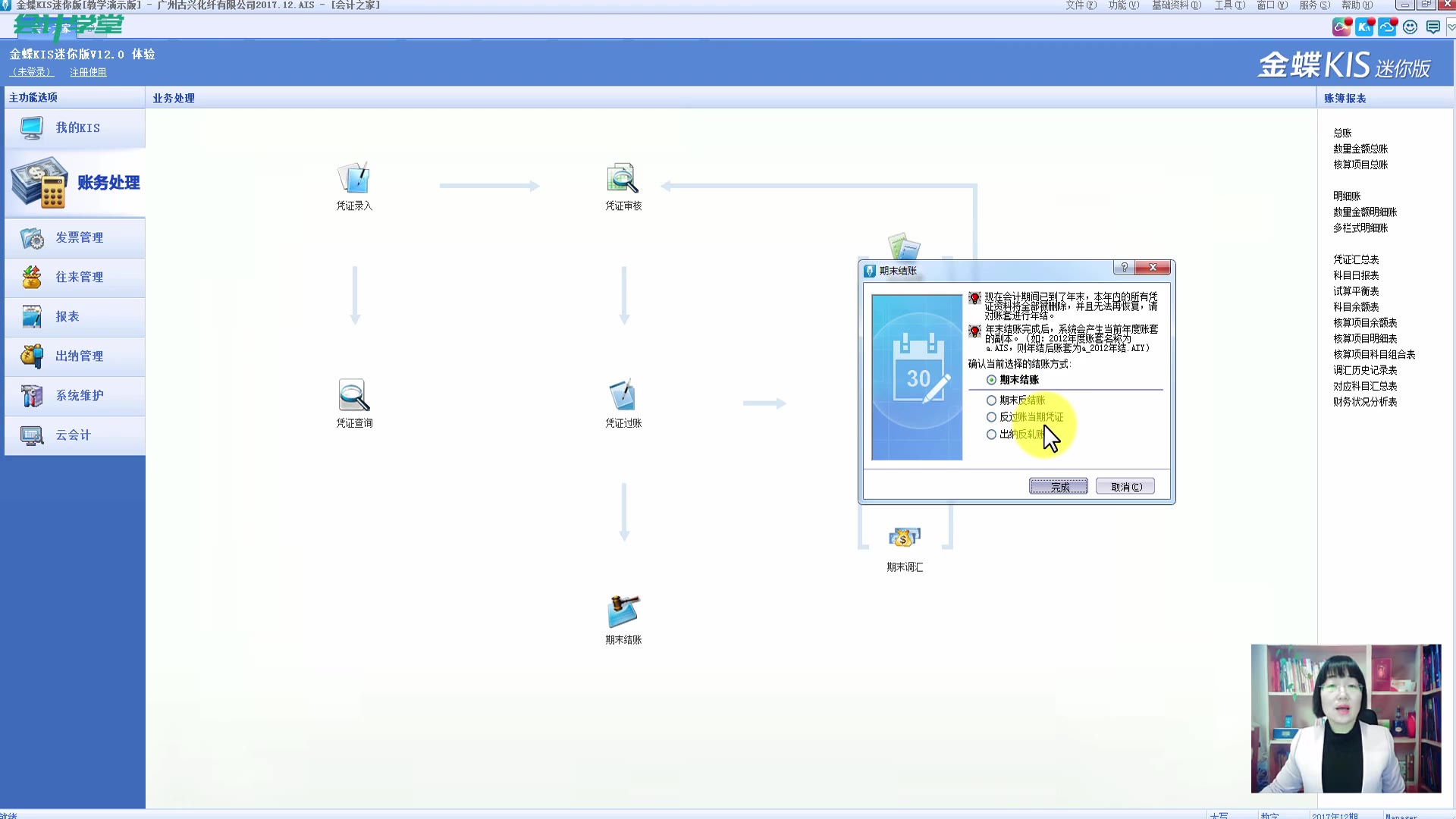Click the 未登录 login link
The height and width of the screenshot is (819, 1456).
(x=31, y=72)
